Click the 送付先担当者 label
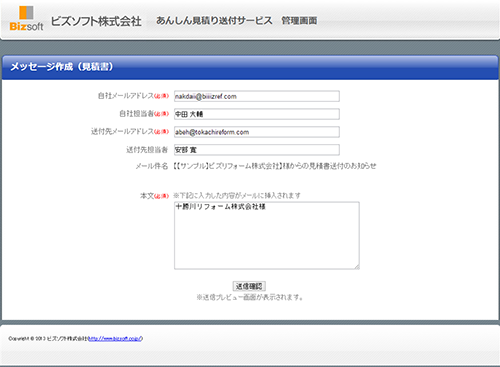The height and width of the screenshot is (367, 500). [147, 150]
